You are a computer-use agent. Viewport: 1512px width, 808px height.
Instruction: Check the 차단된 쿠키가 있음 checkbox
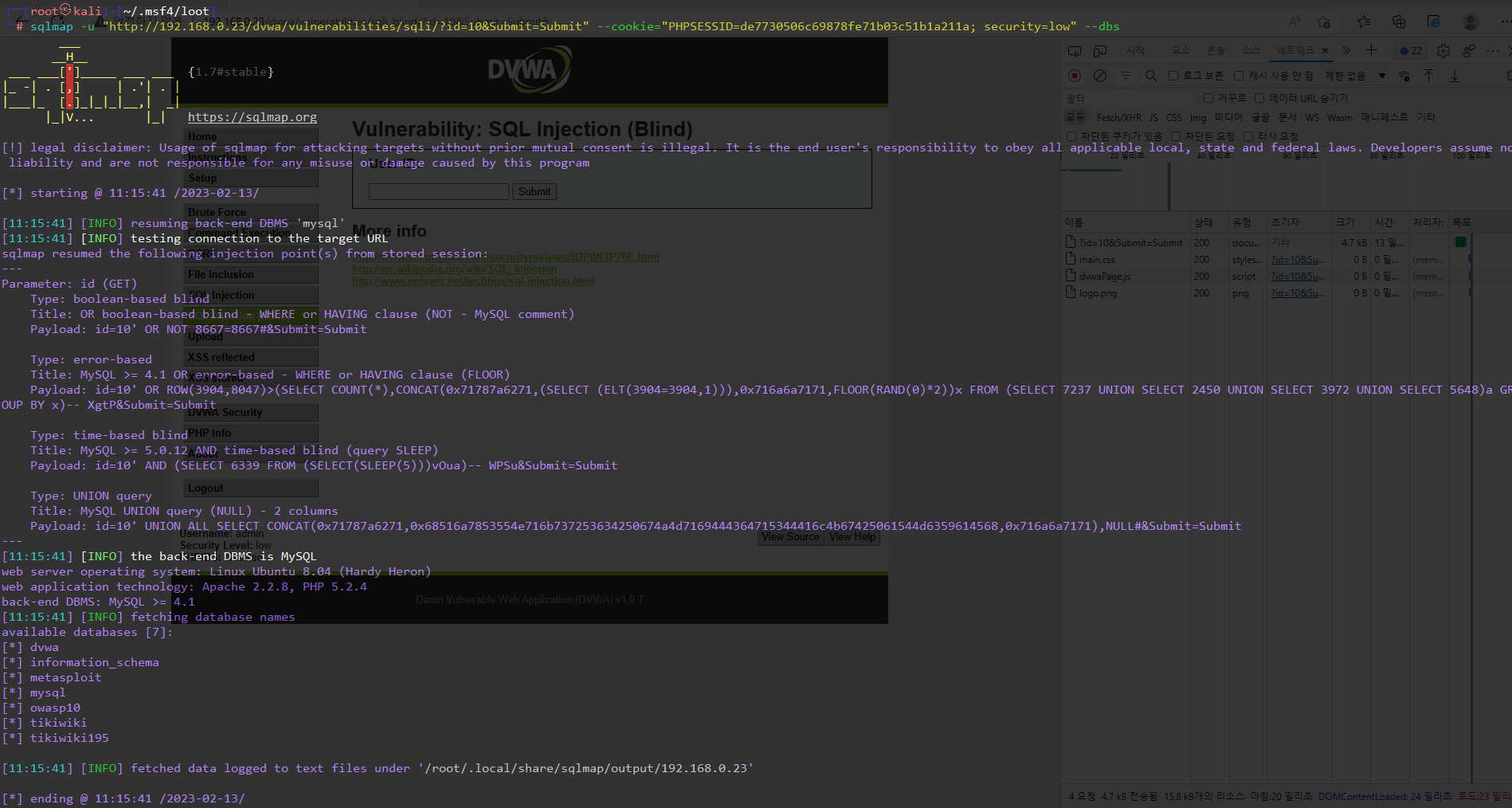(x=1071, y=136)
